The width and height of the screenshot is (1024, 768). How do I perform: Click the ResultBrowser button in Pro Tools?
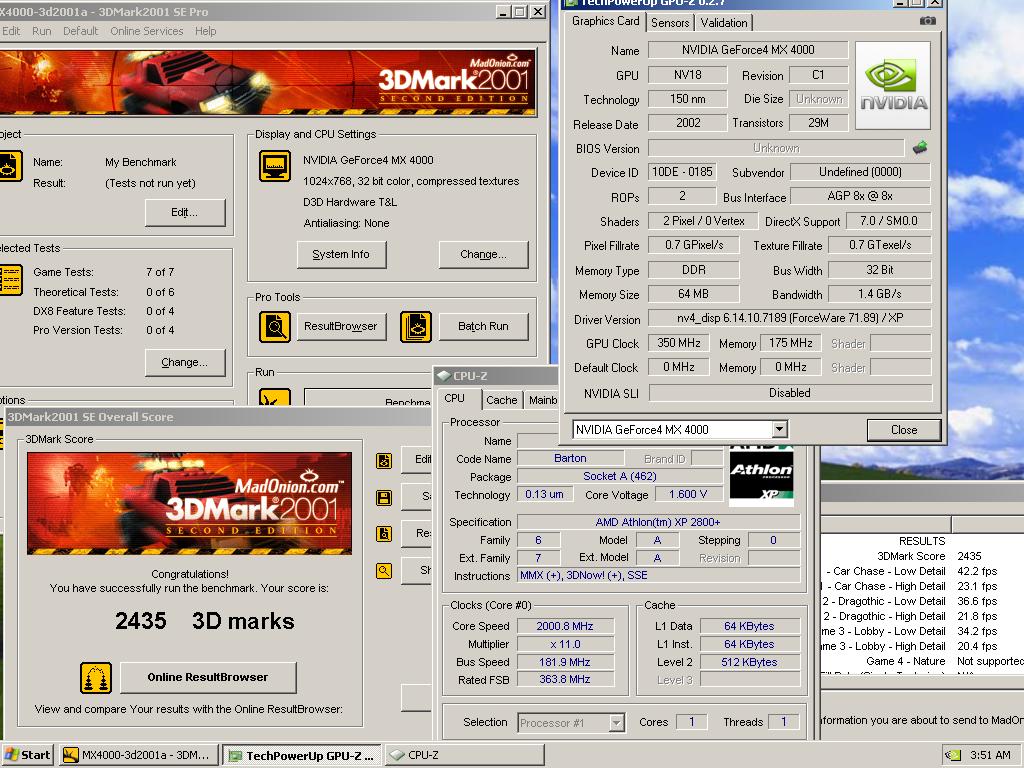tap(341, 327)
